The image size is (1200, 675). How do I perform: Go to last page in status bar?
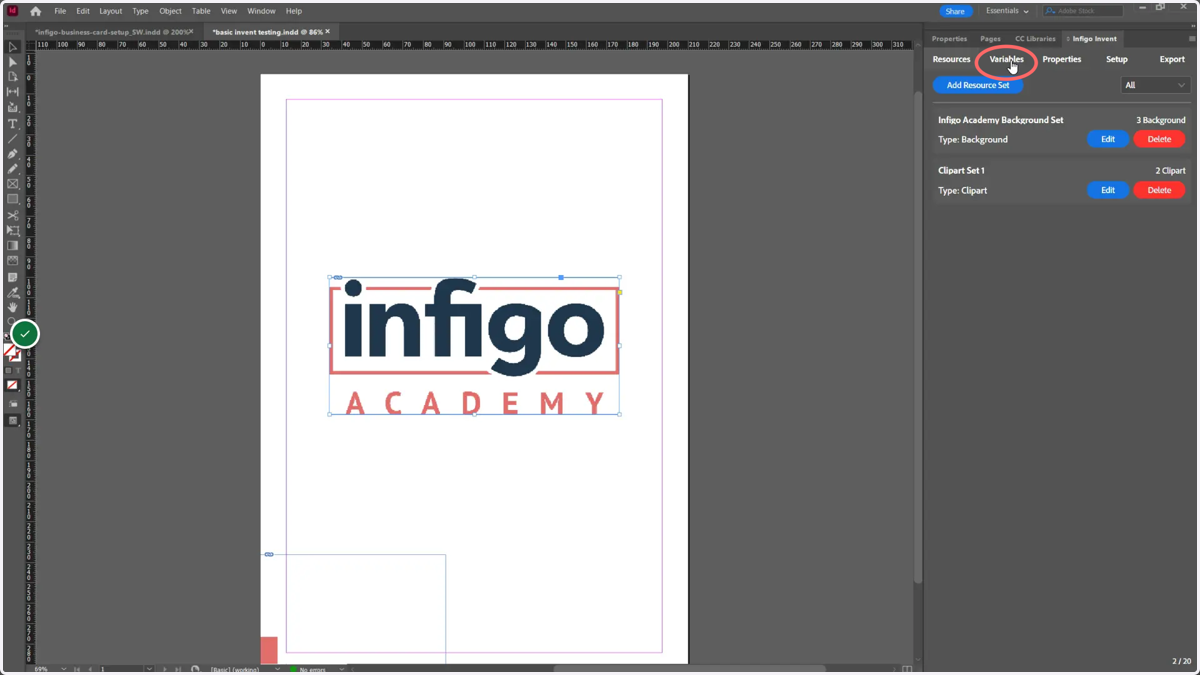click(177, 669)
